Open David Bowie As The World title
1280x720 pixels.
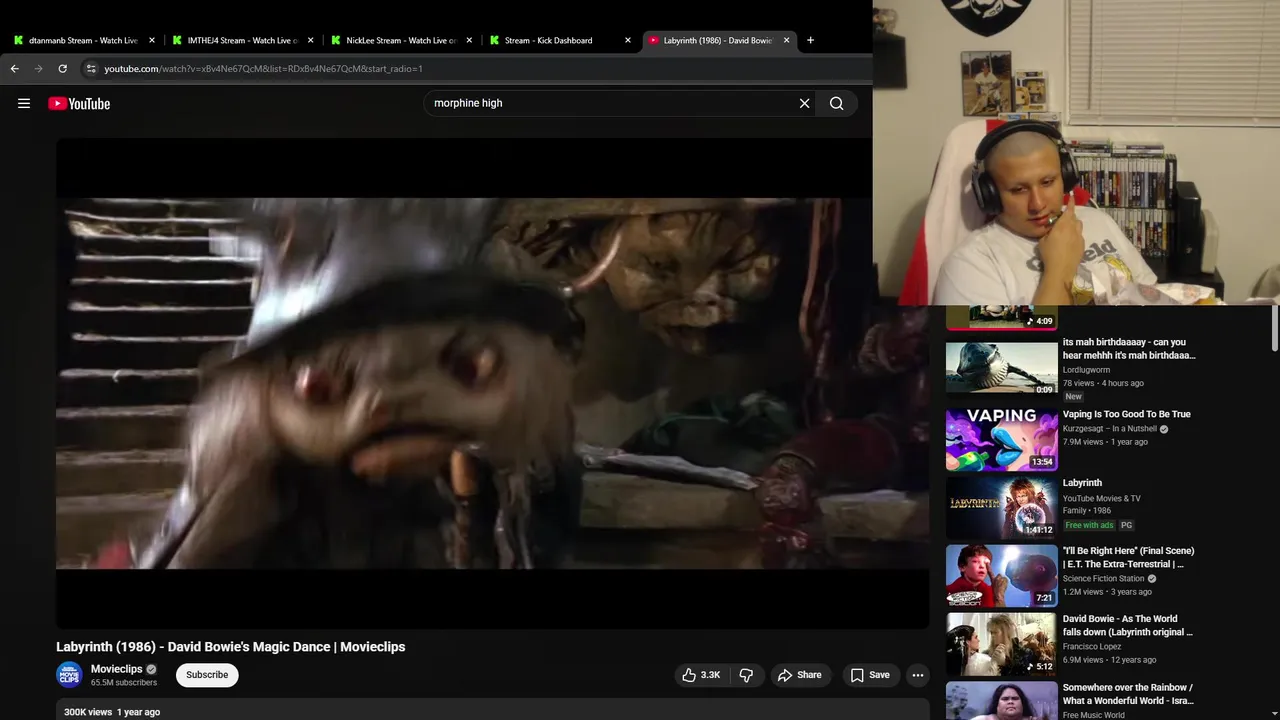click(1127, 625)
